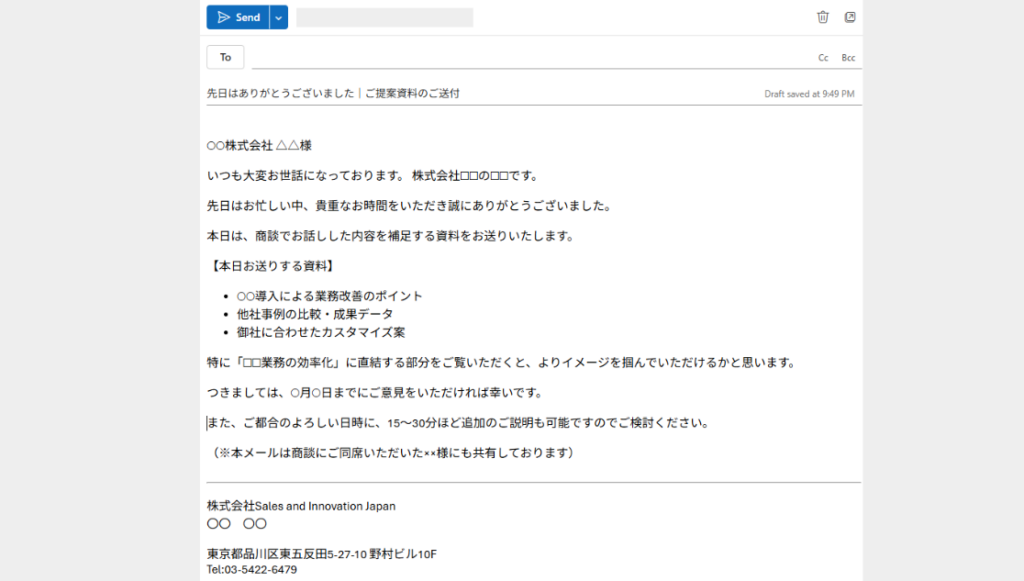Show the Bcc field

pos(848,58)
